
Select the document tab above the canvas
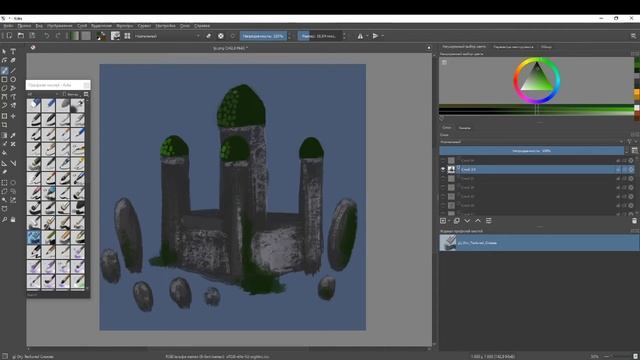pyautogui.click(x=230, y=48)
